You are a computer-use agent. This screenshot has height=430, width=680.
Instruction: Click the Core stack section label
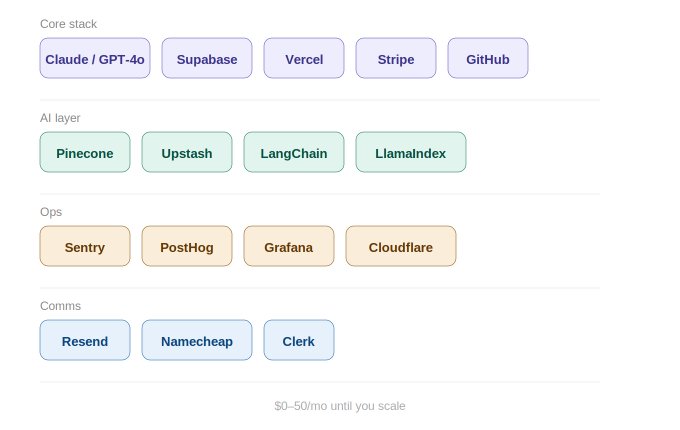click(69, 23)
